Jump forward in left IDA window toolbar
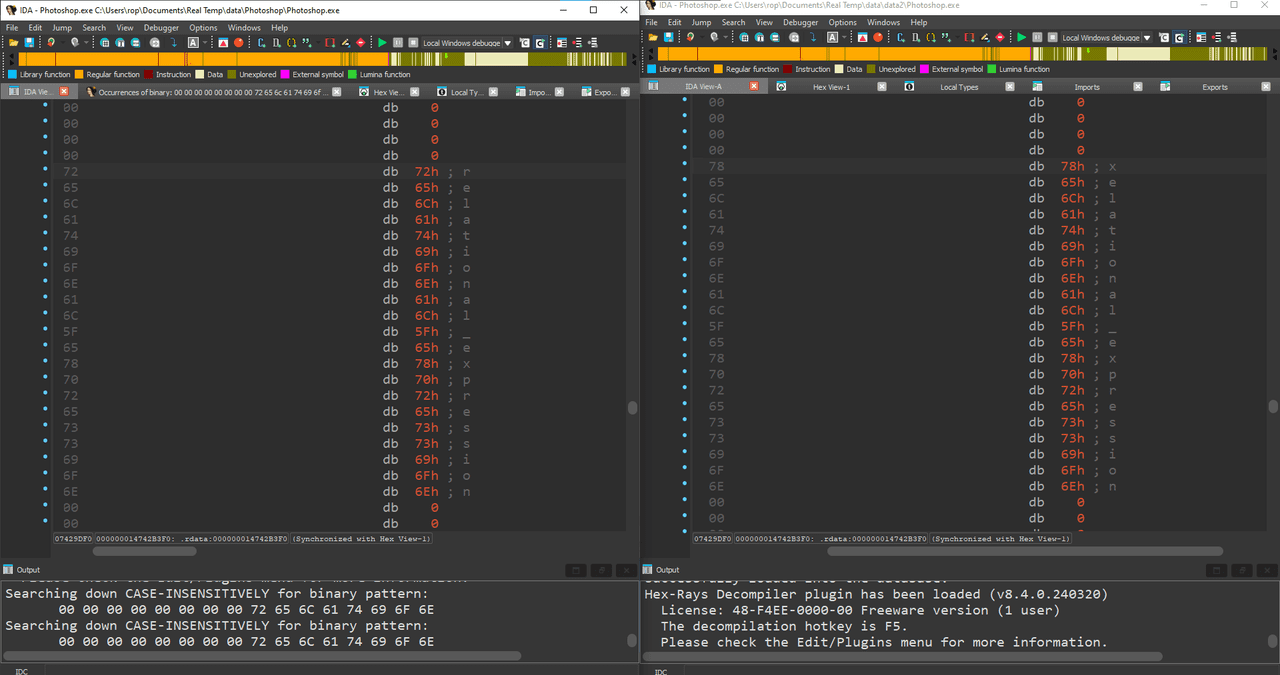 click(x=75, y=43)
